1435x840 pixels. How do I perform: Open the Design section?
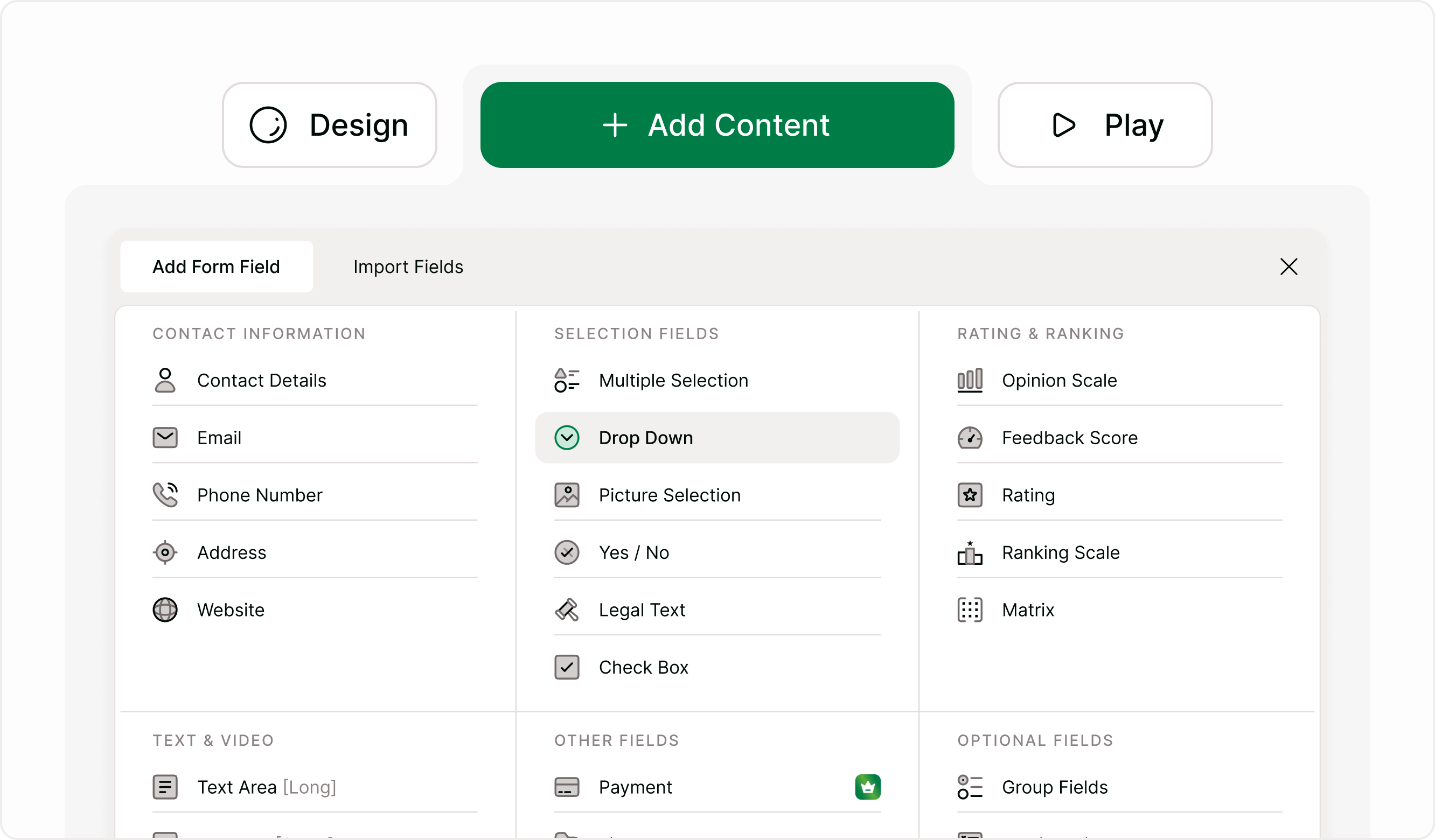point(330,125)
